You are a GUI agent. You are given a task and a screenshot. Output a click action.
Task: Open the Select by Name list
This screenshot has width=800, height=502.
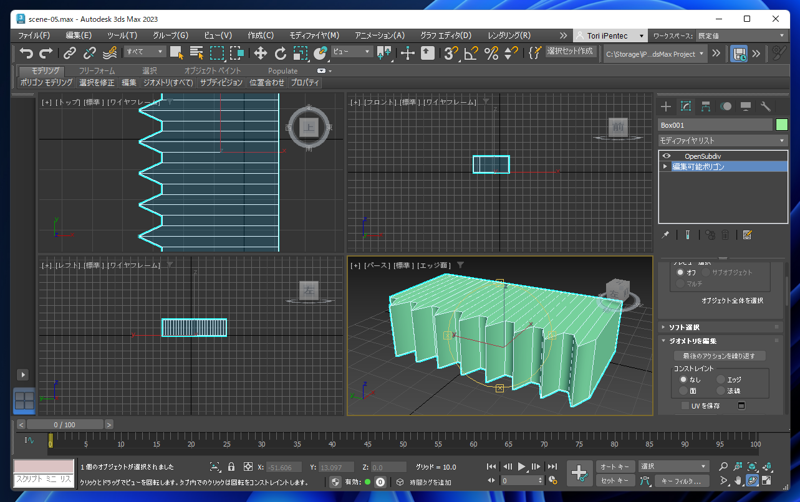tap(196, 53)
